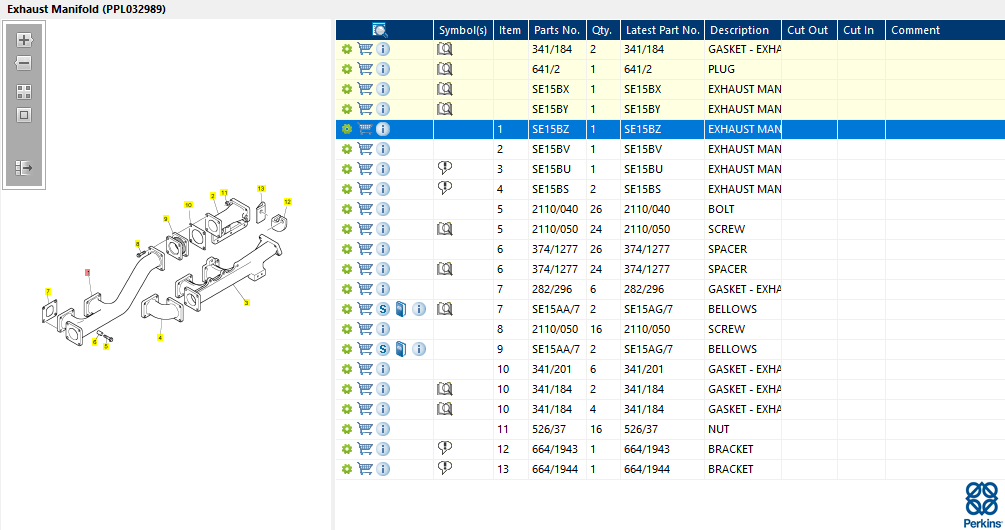Show info for the 2110/040 BOLT

click(x=383, y=209)
